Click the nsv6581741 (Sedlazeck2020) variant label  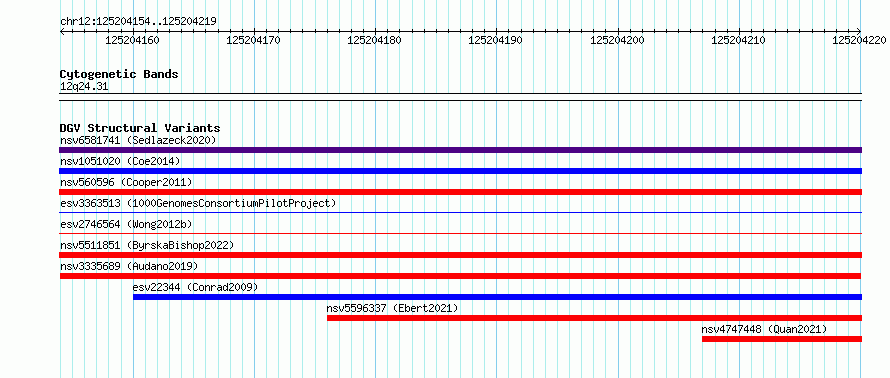[x=138, y=140]
